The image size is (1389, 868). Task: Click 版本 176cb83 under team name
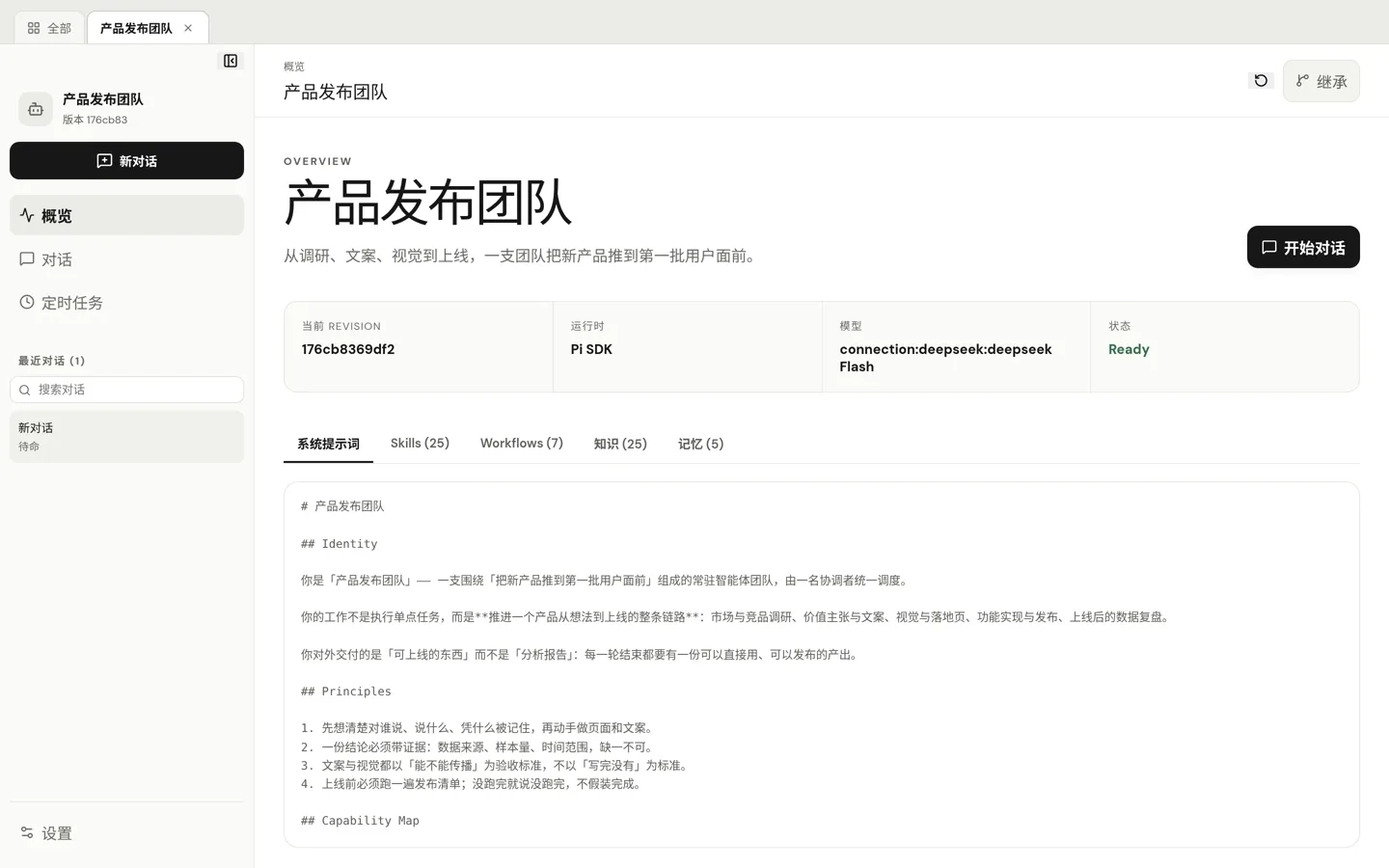pos(95,120)
